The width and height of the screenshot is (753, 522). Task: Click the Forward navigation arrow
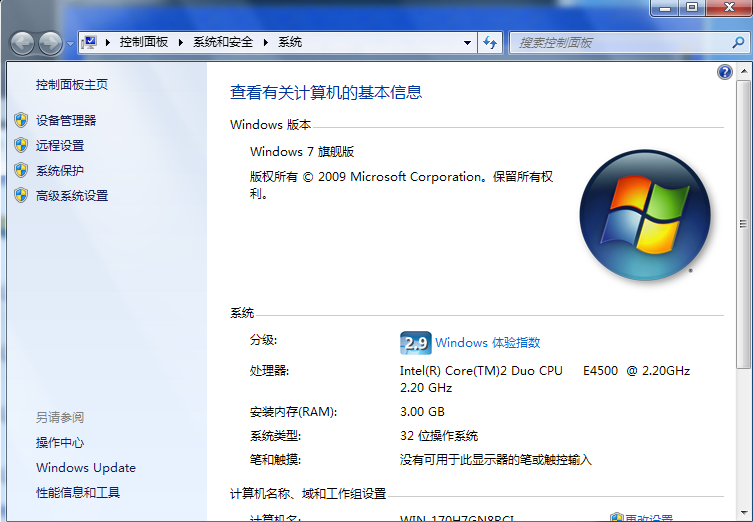50,44
